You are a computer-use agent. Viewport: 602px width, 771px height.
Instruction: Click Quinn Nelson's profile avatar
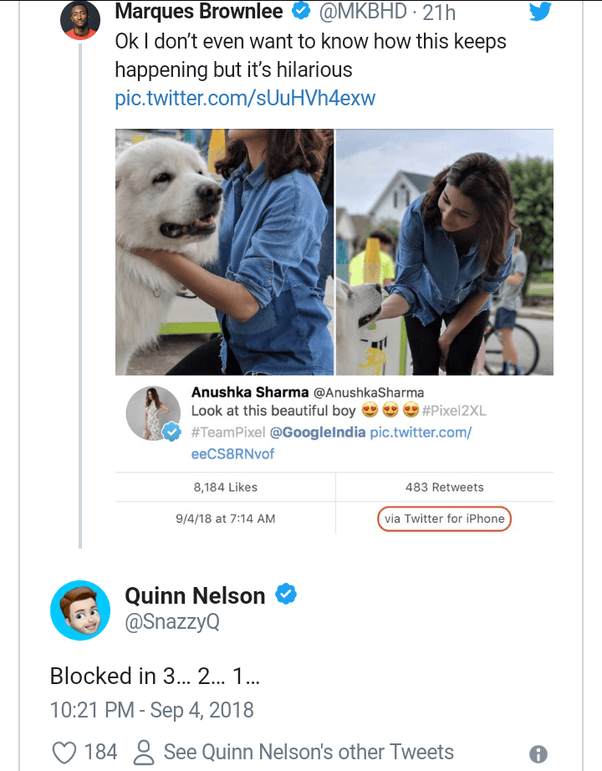click(x=80, y=609)
